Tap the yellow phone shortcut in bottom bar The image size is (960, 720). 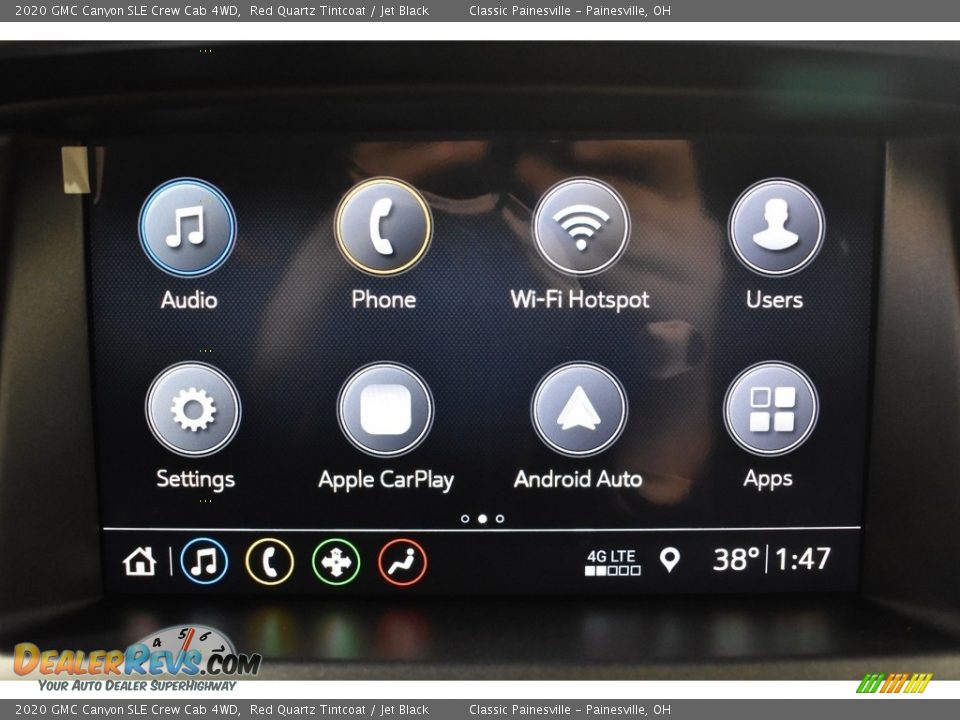point(270,562)
